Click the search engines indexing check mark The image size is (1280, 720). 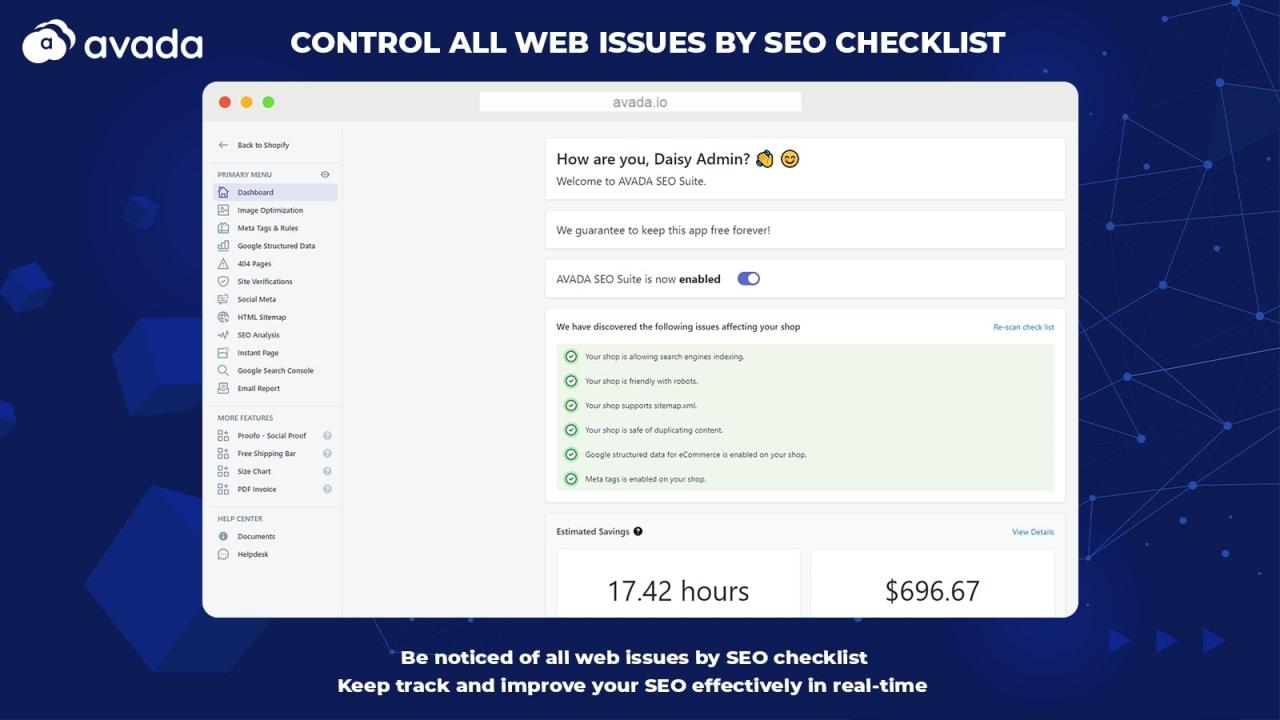pos(571,357)
